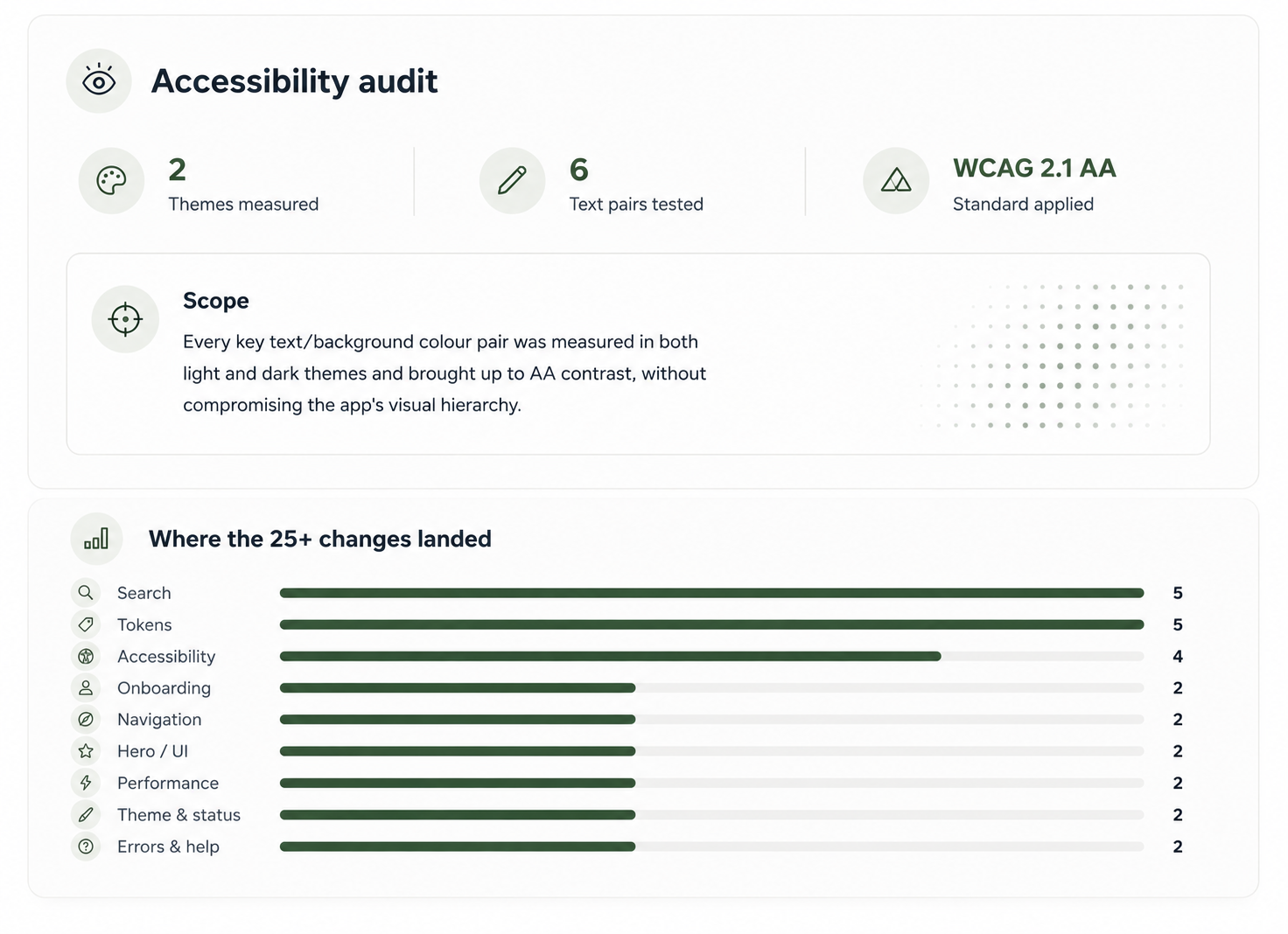Screen dimensions: 1288x934
Task: Click the accessibility figure icon in row
Action: coord(86,656)
